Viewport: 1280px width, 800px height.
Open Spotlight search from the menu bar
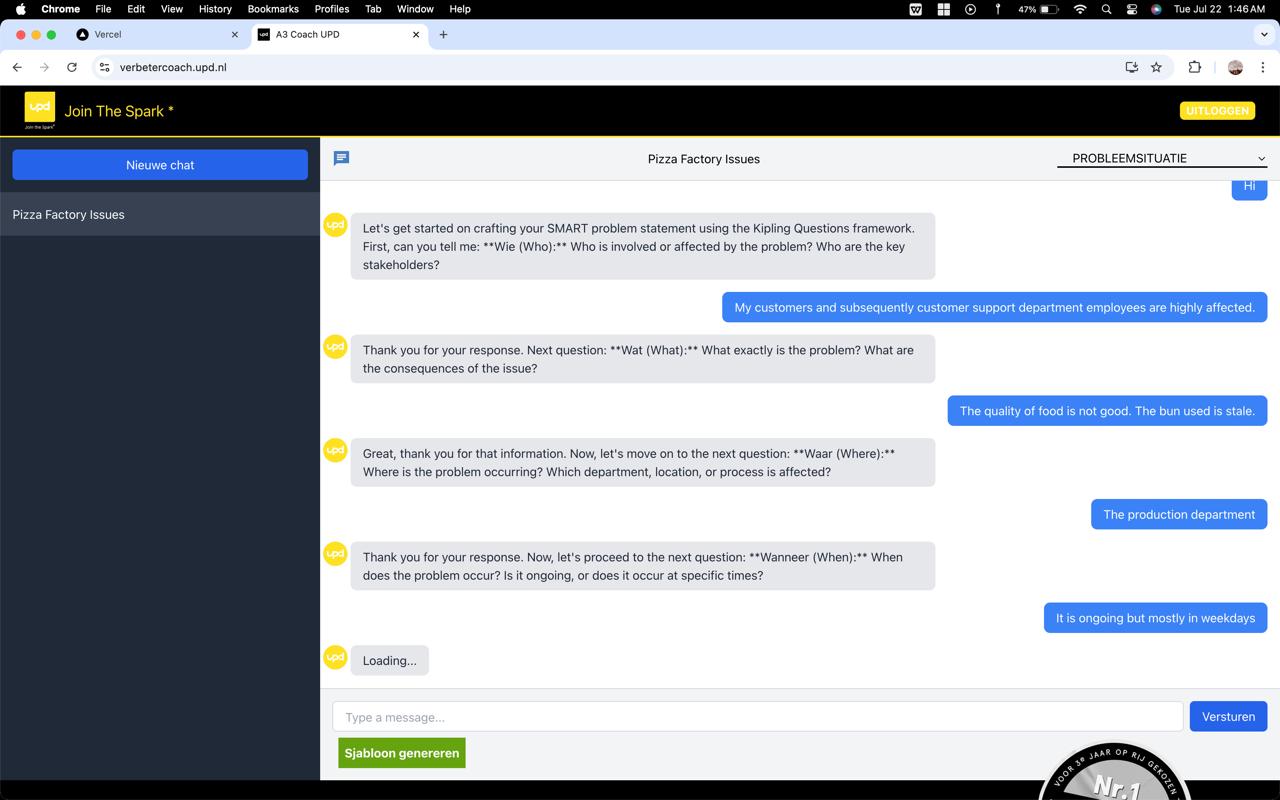[x=1105, y=9]
